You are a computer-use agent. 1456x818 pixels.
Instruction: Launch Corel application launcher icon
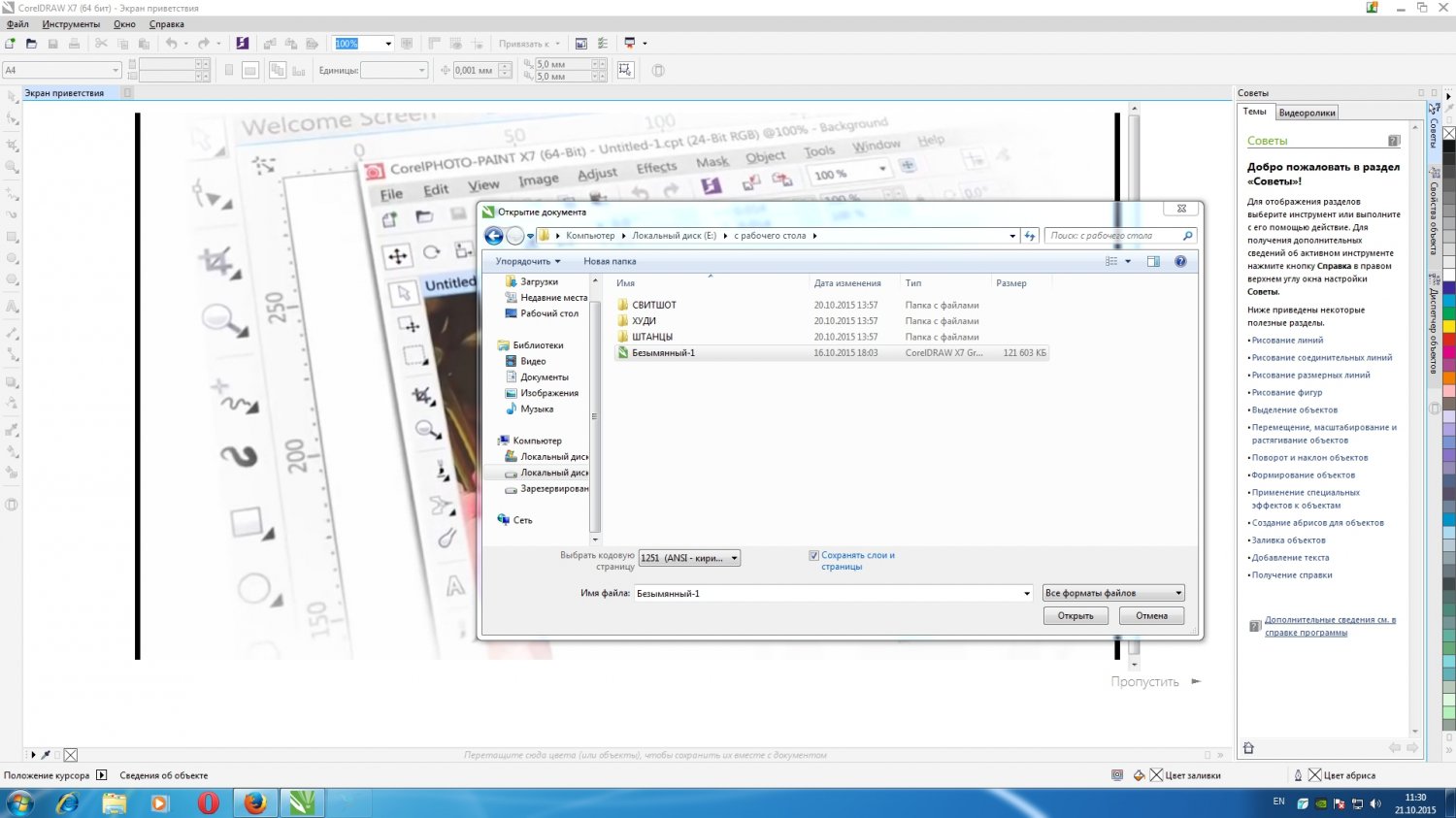629,44
